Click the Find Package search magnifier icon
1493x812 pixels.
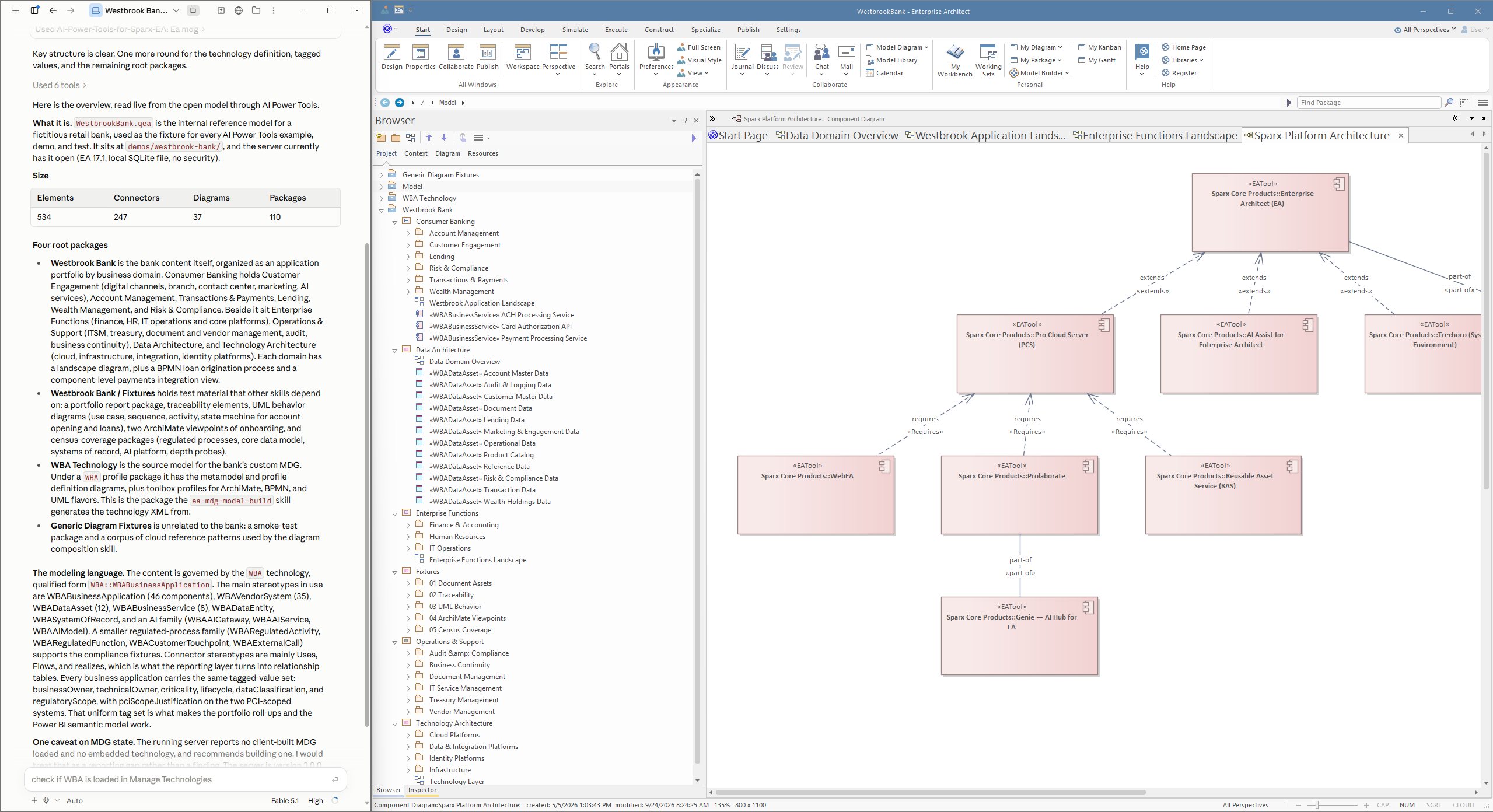click(x=1449, y=103)
